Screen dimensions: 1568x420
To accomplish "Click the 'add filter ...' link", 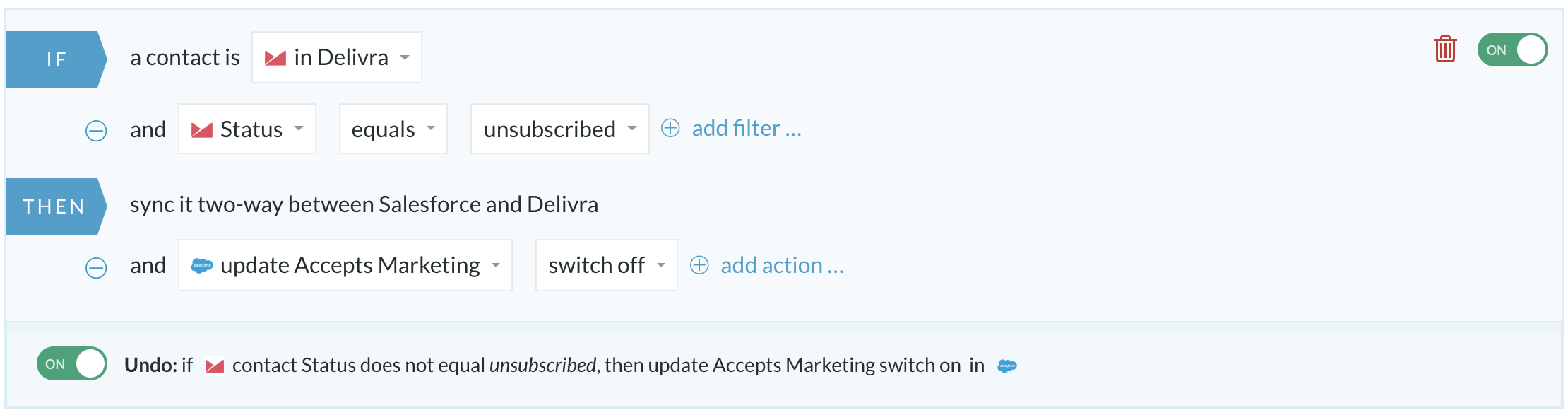I will coord(747,128).
